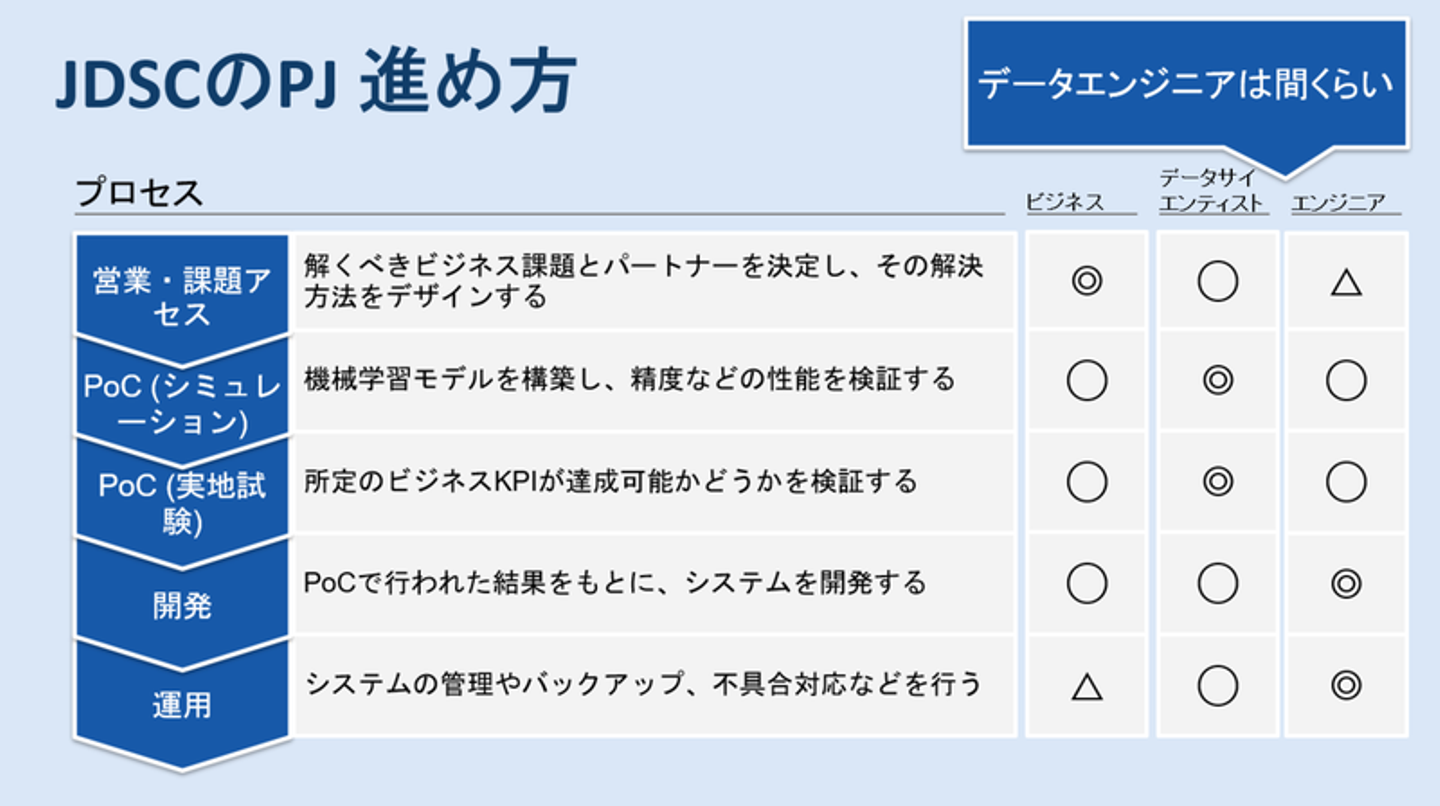Select the 運用 process step
Image resolution: width=1440 pixels, height=806 pixels.
point(182,704)
